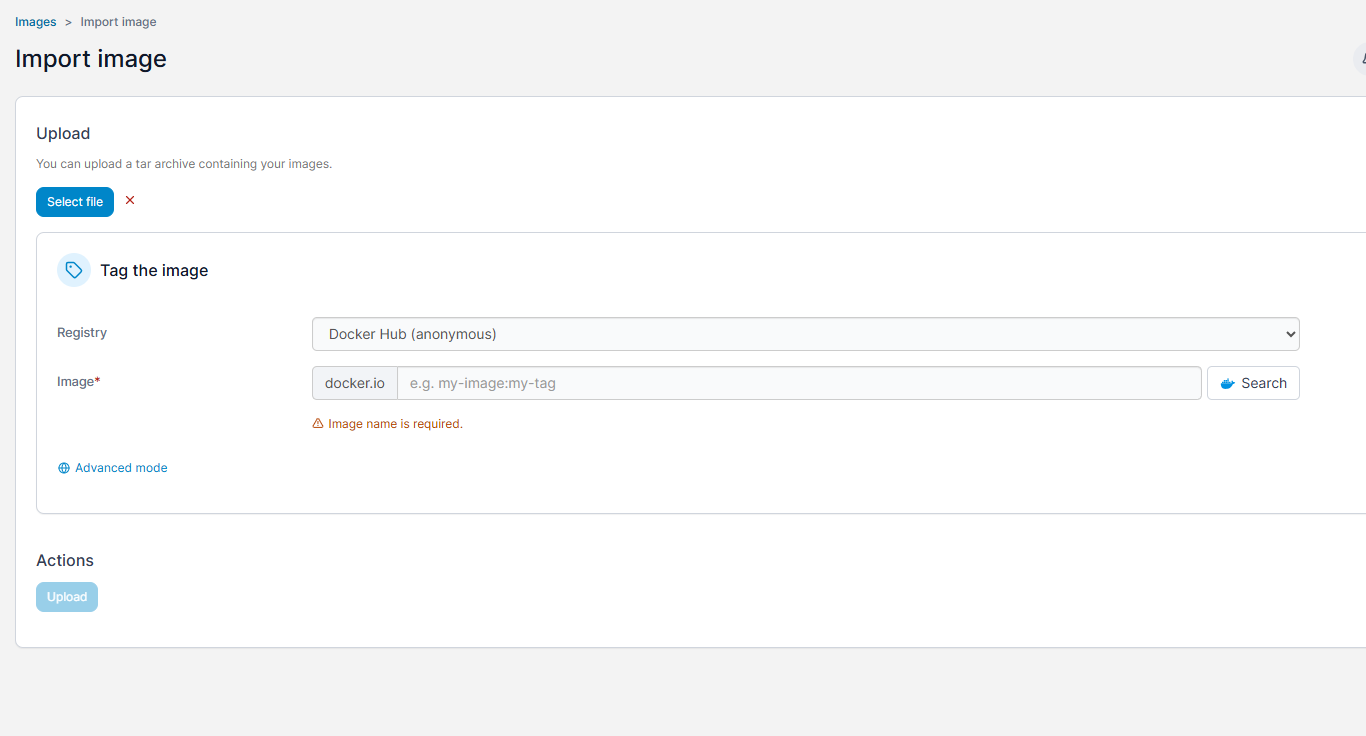Click the Tag the image title

[154, 270]
